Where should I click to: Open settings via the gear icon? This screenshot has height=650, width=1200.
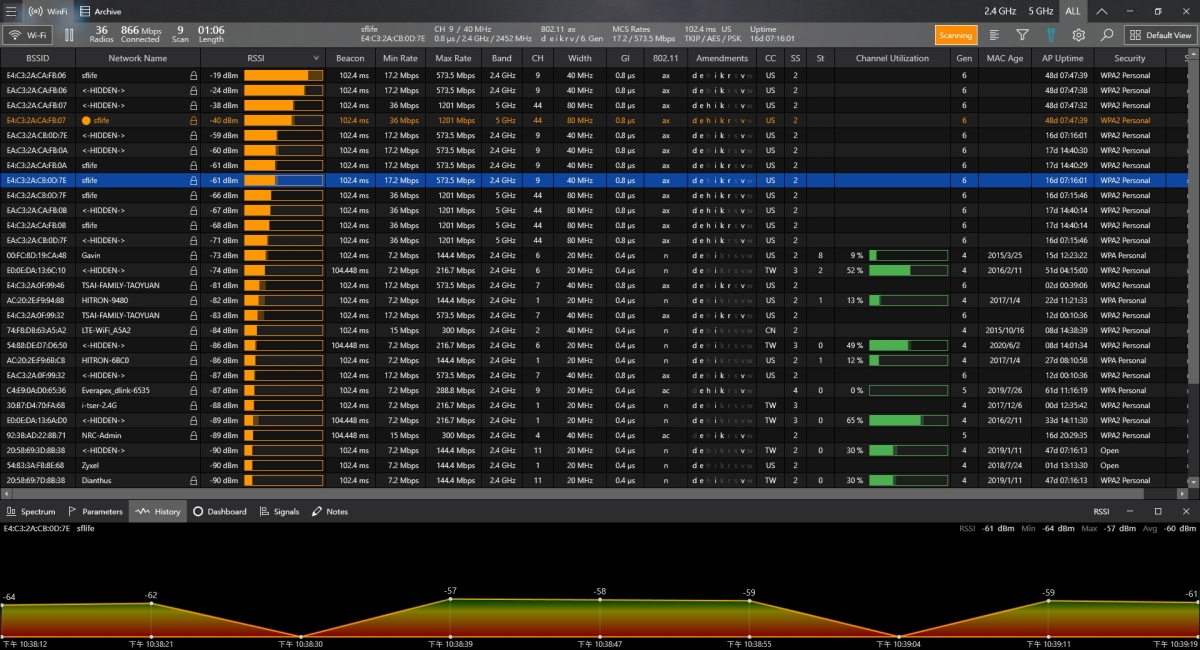(1078, 35)
